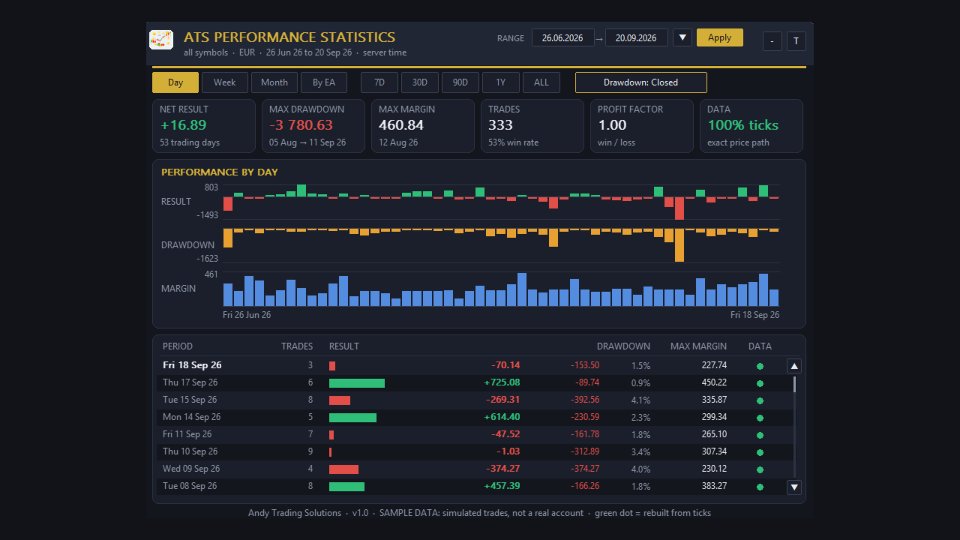Screen dimensions: 960x540
Task: Apply the selected date range
Action: pyautogui.click(x=719, y=38)
